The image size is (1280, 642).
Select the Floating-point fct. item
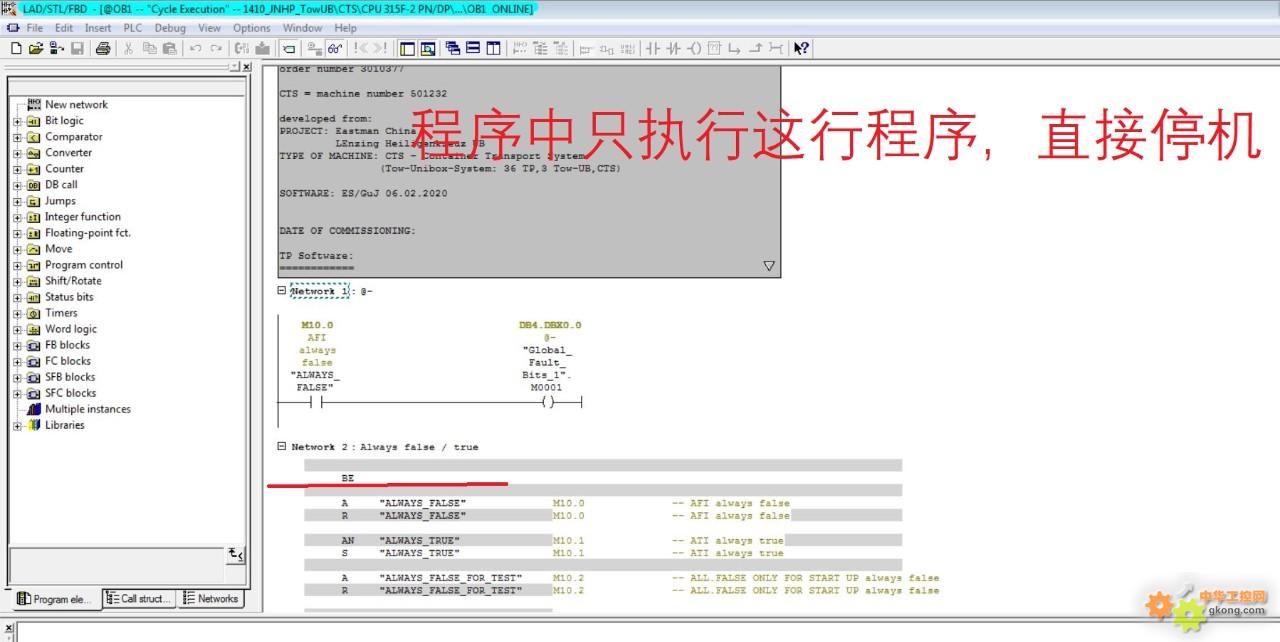click(x=88, y=233)
